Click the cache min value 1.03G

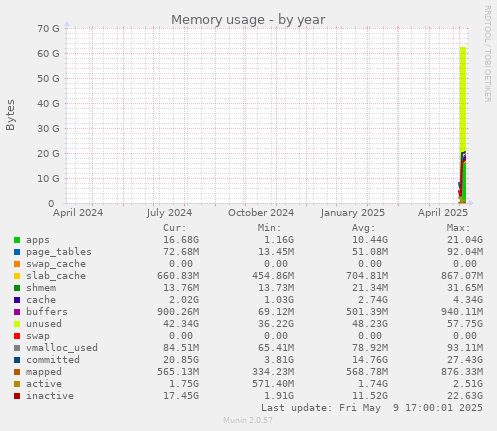[279, 300]
